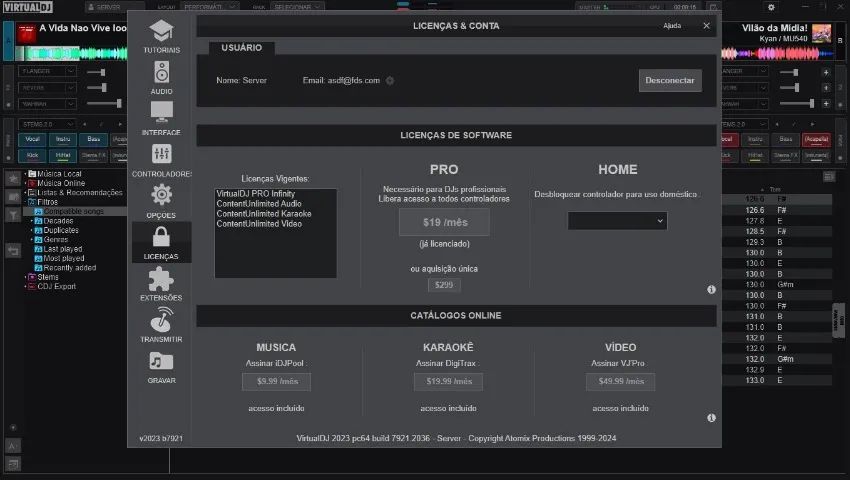
Task: Open main settings gear in title bar
Action: (771, 7)
